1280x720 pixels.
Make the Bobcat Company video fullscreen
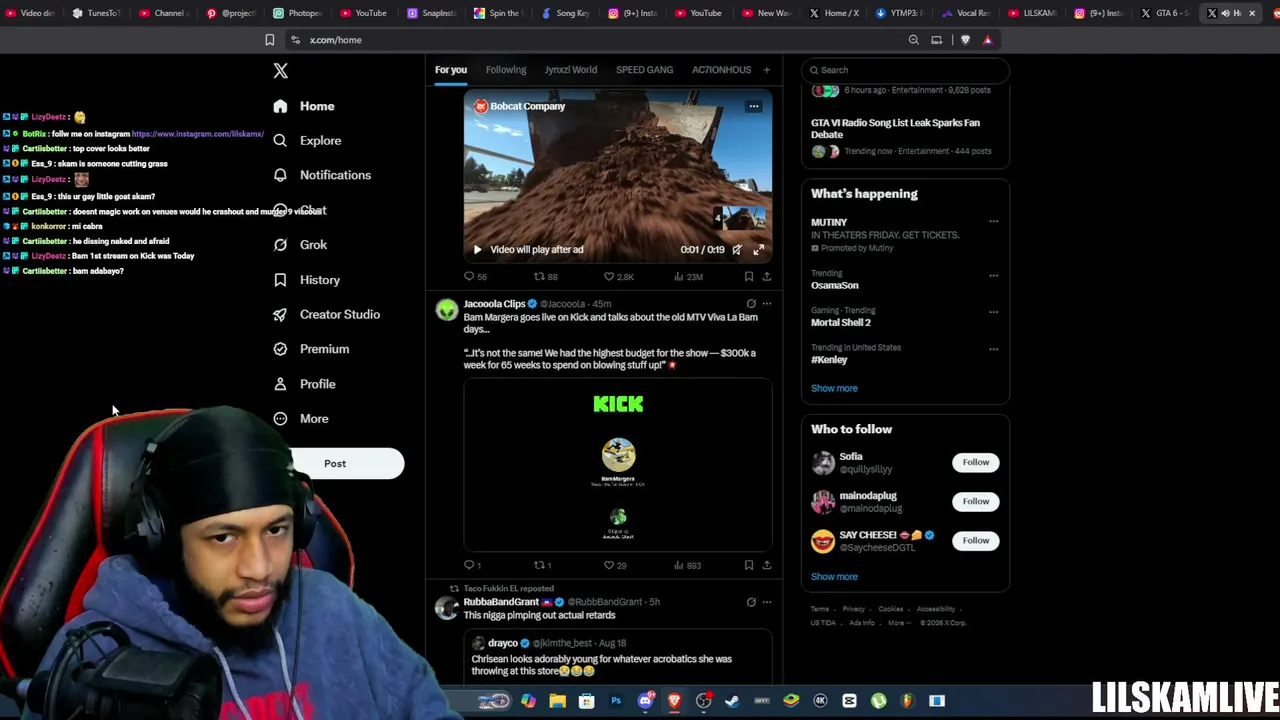759,250
